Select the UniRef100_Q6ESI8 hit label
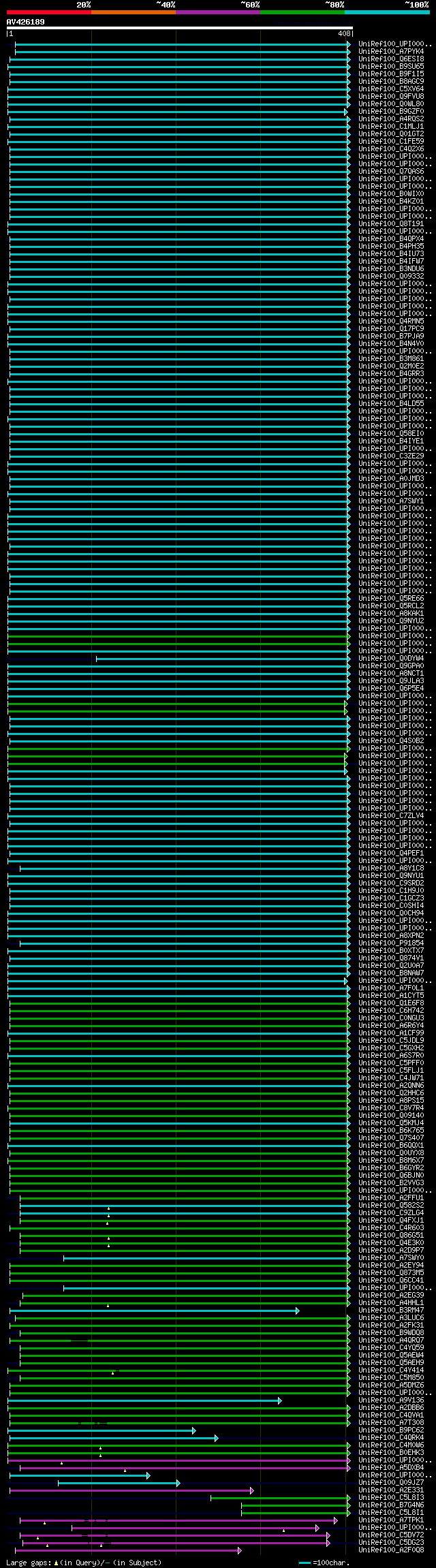The height and width of the screenshot is (1568, 436). coord(391,59)
